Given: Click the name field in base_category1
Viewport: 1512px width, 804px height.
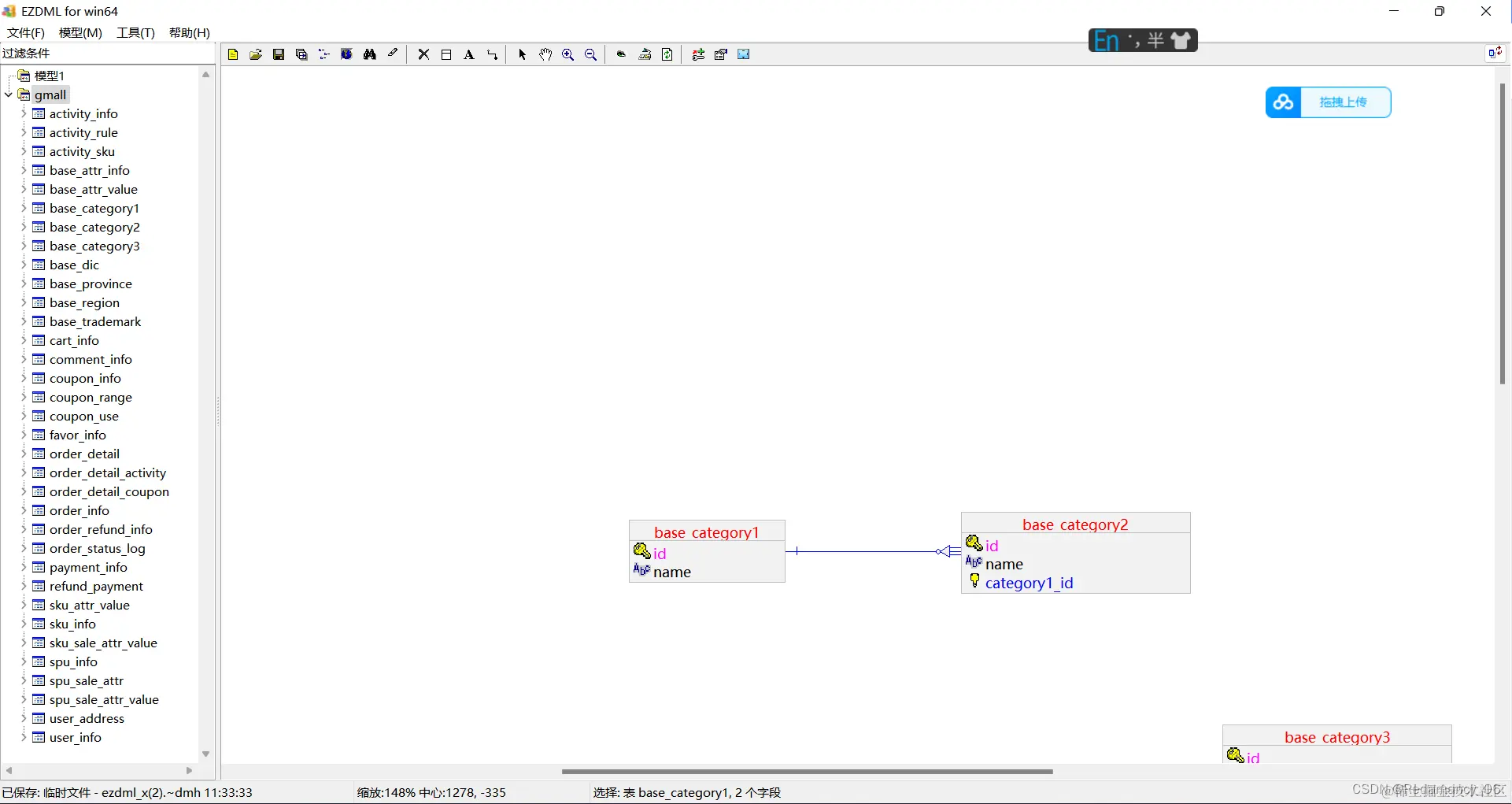Looking at the screenshot, I should (x=671, y=572).
